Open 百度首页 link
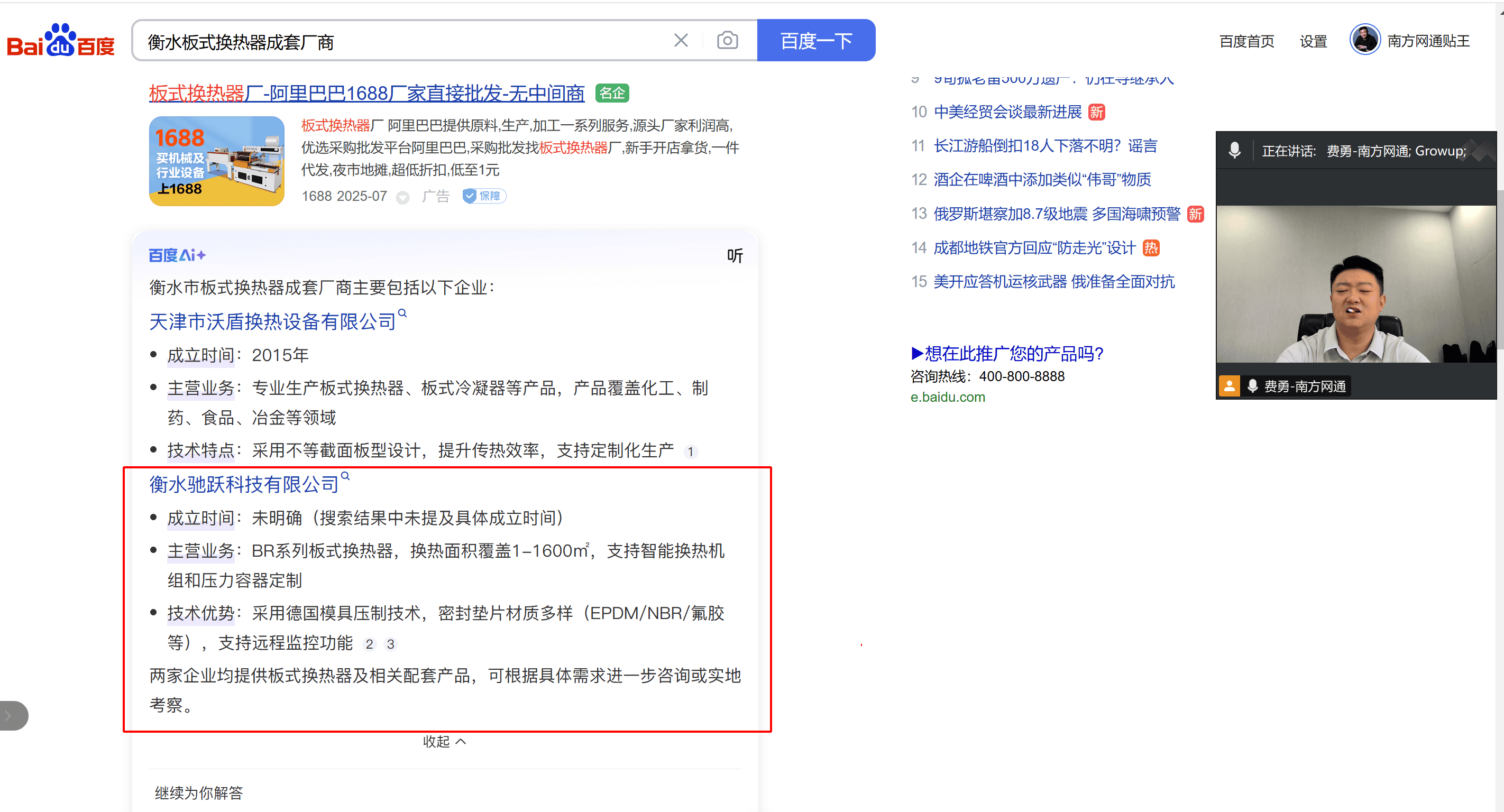 1246,41
